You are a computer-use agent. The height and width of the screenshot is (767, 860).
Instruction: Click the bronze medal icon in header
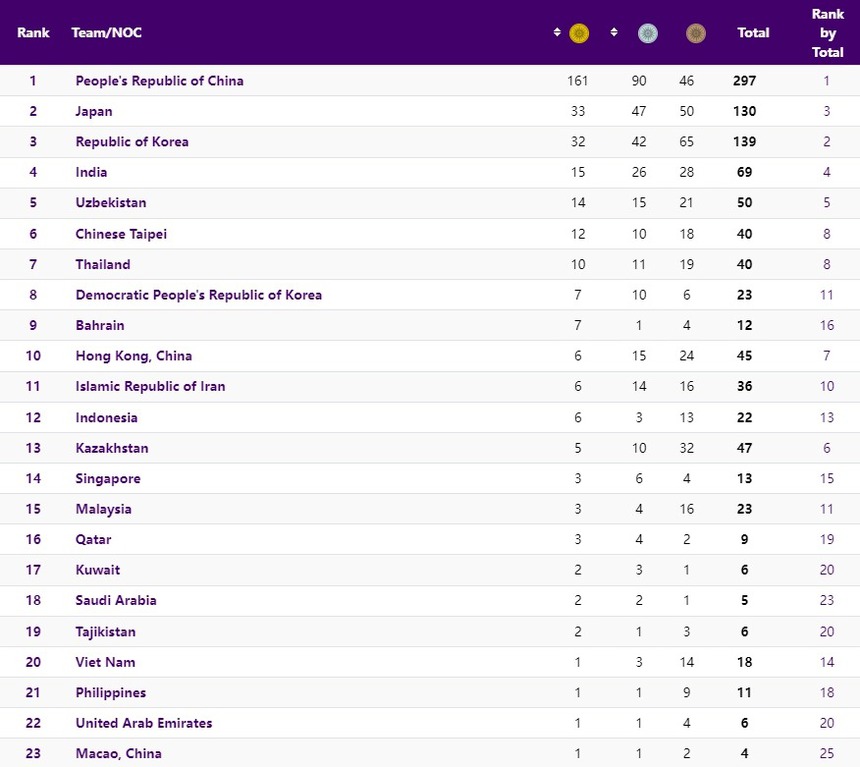pyautogui.click(x=696, y=33)
